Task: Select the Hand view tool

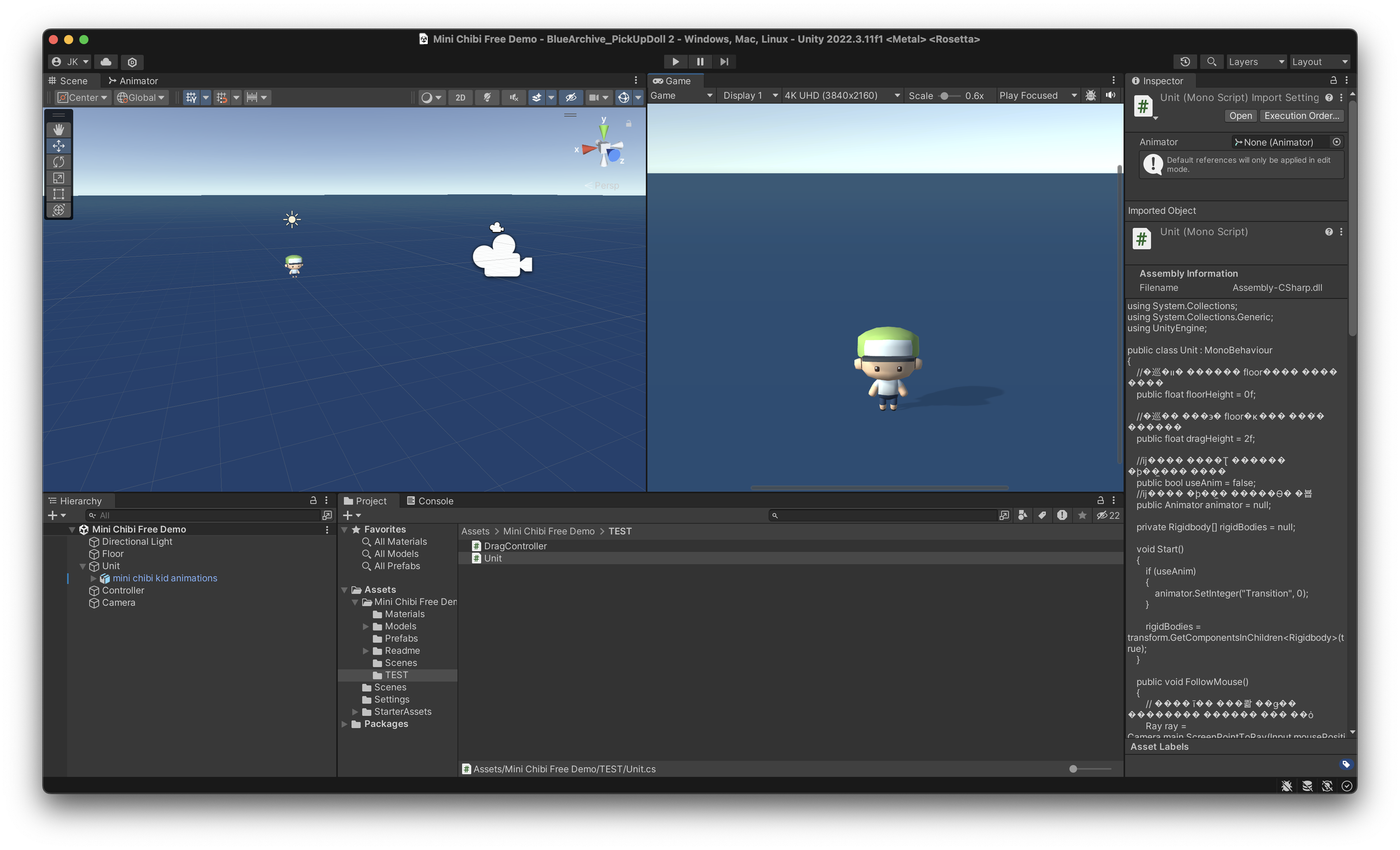Action: (x=59, y=129)
